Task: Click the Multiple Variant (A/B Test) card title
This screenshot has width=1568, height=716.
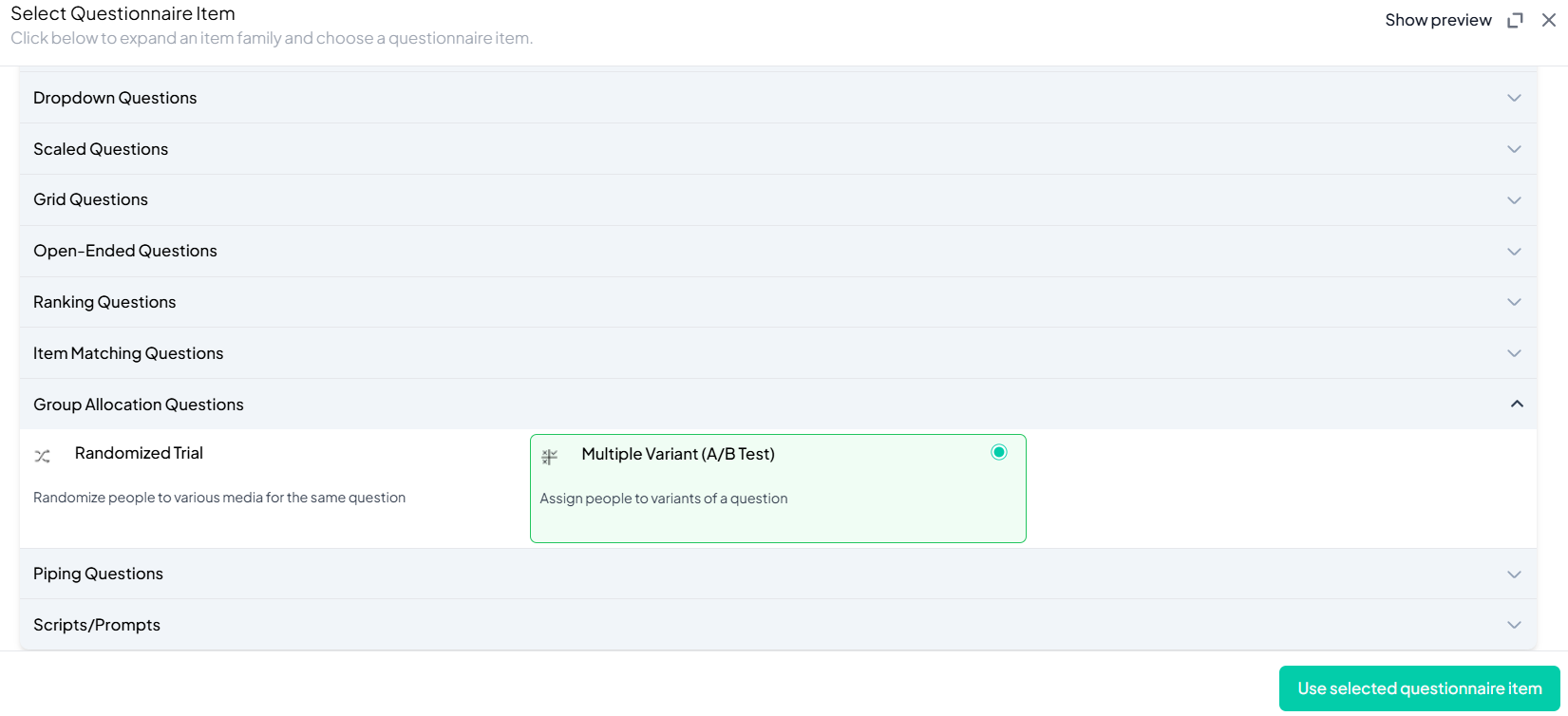Action: tap(678, 454)
